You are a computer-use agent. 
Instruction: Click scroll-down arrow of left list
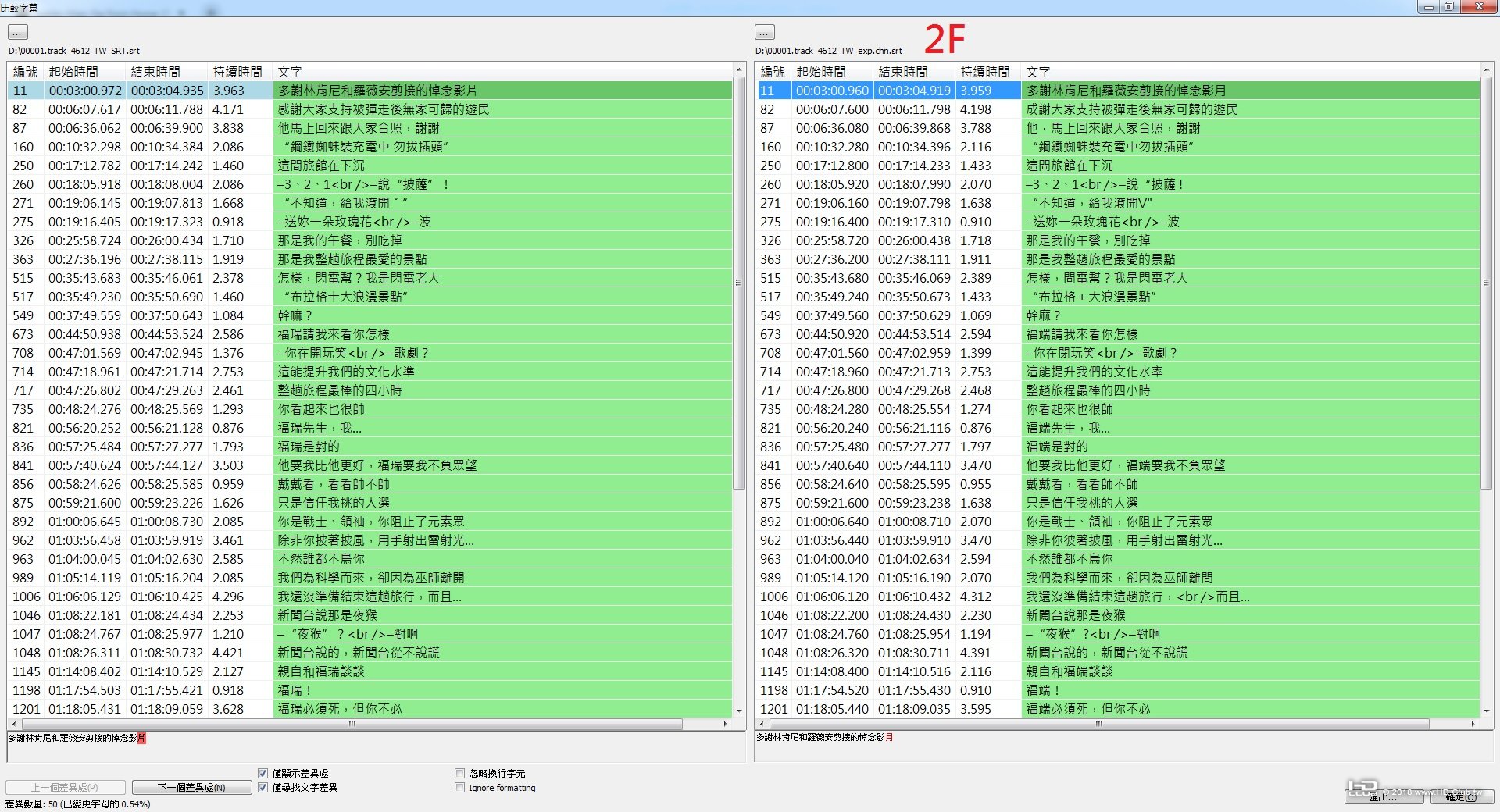click(x=739, y=710)
